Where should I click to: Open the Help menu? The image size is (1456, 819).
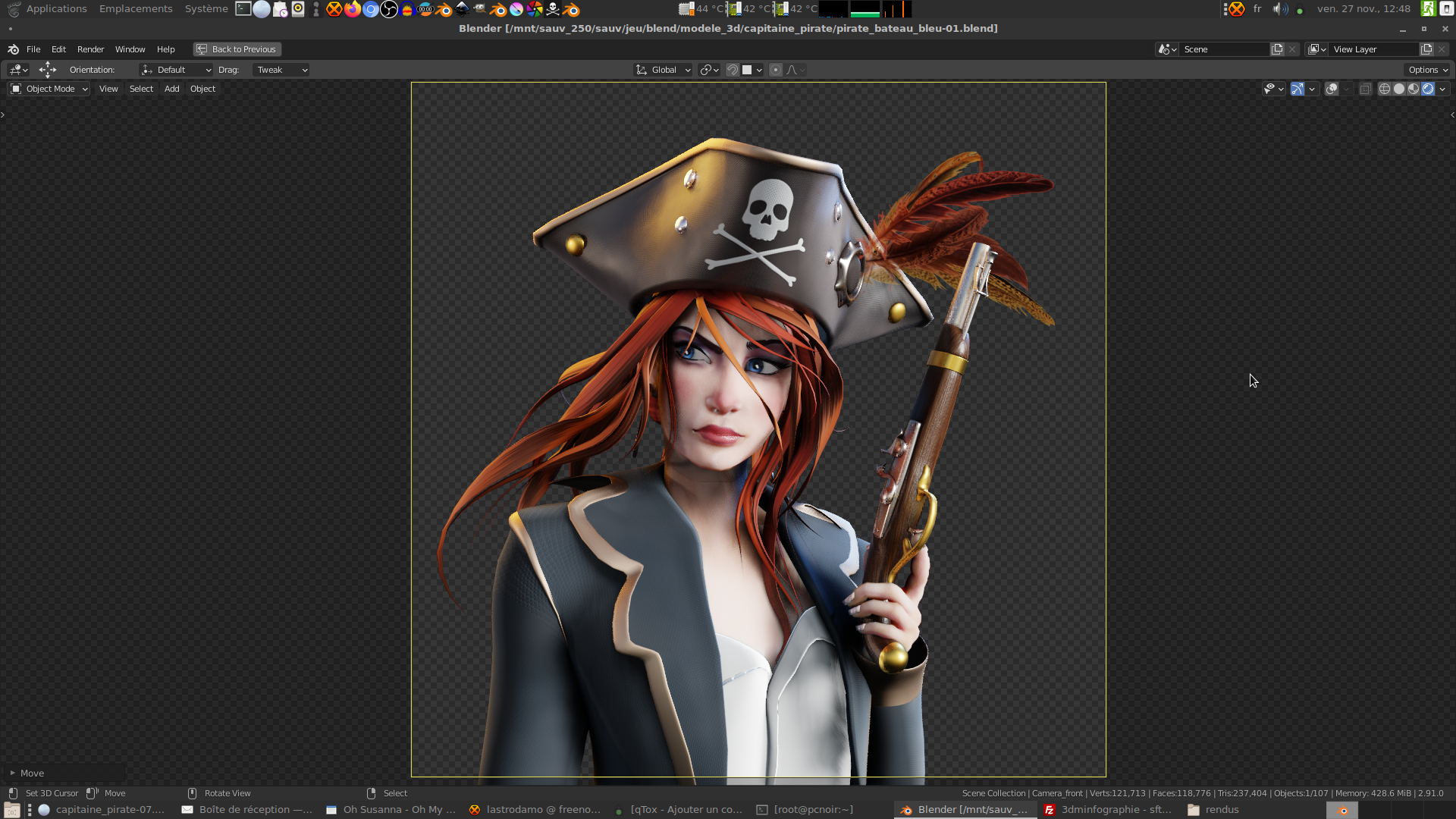[x=165, y=49]
